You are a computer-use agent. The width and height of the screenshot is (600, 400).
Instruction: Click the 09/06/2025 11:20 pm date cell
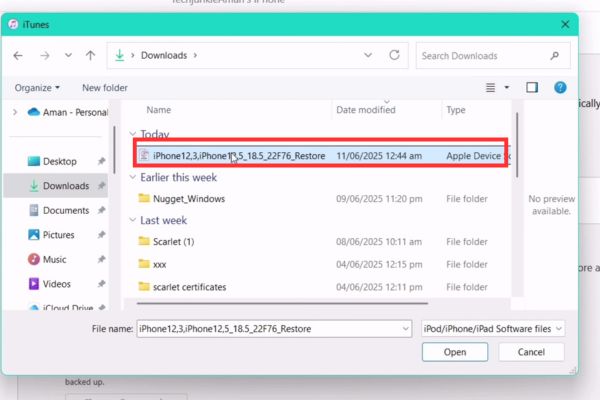[x=379, y=199]
